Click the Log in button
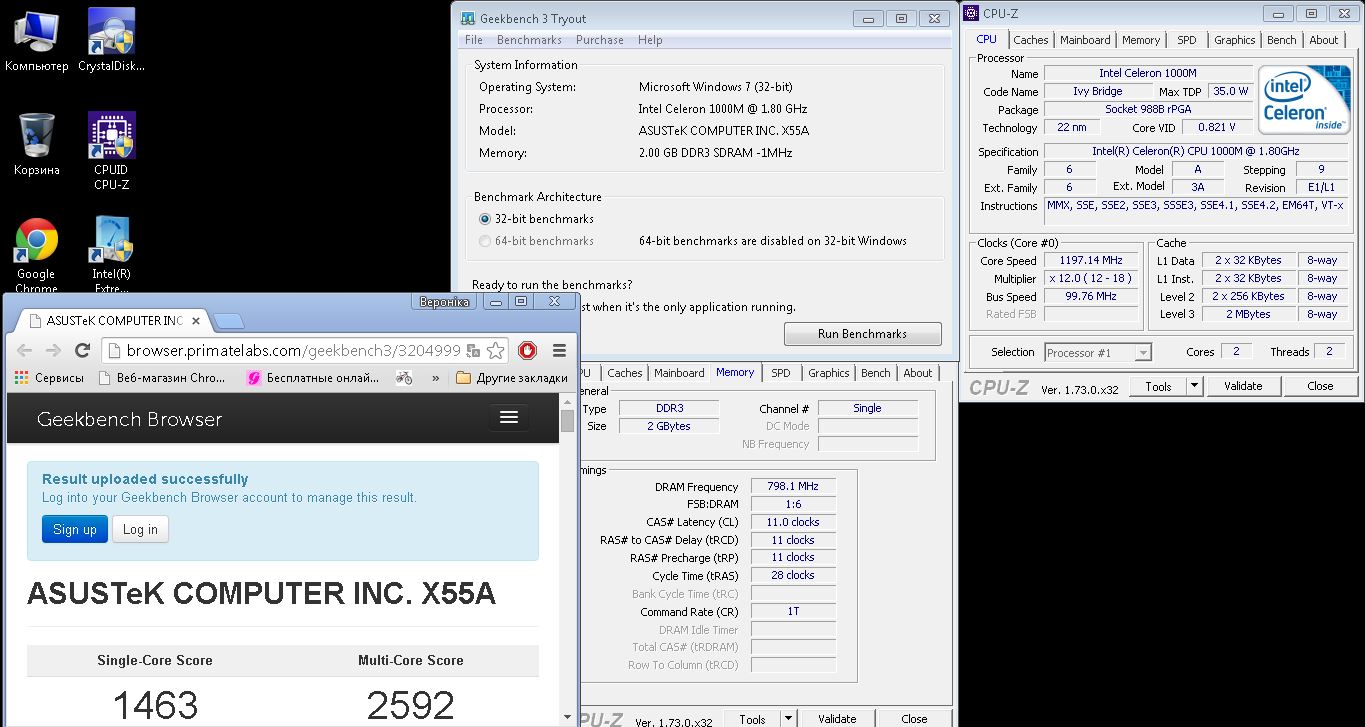This screenshot has height=727, width=1365. click(x=140, y=529)
